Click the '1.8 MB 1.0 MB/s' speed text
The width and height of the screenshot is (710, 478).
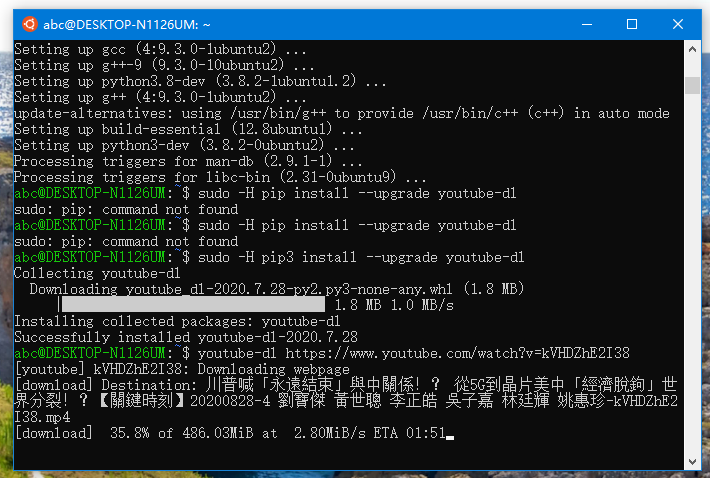click(394, 305)
